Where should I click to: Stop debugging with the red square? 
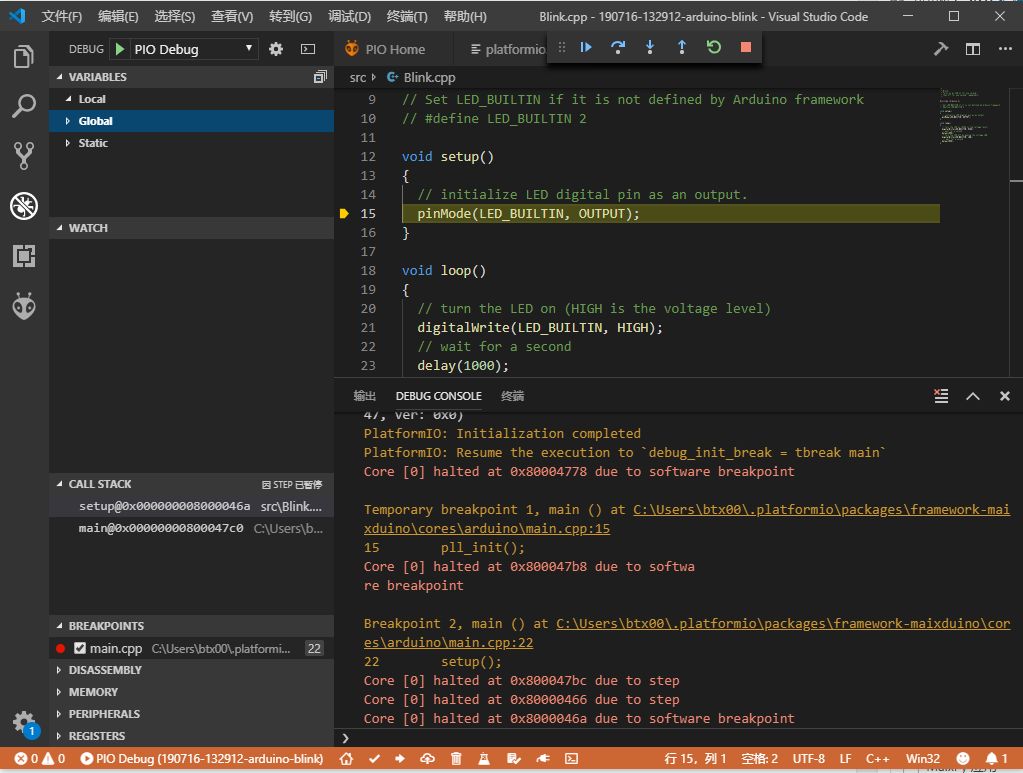point(745,47)
